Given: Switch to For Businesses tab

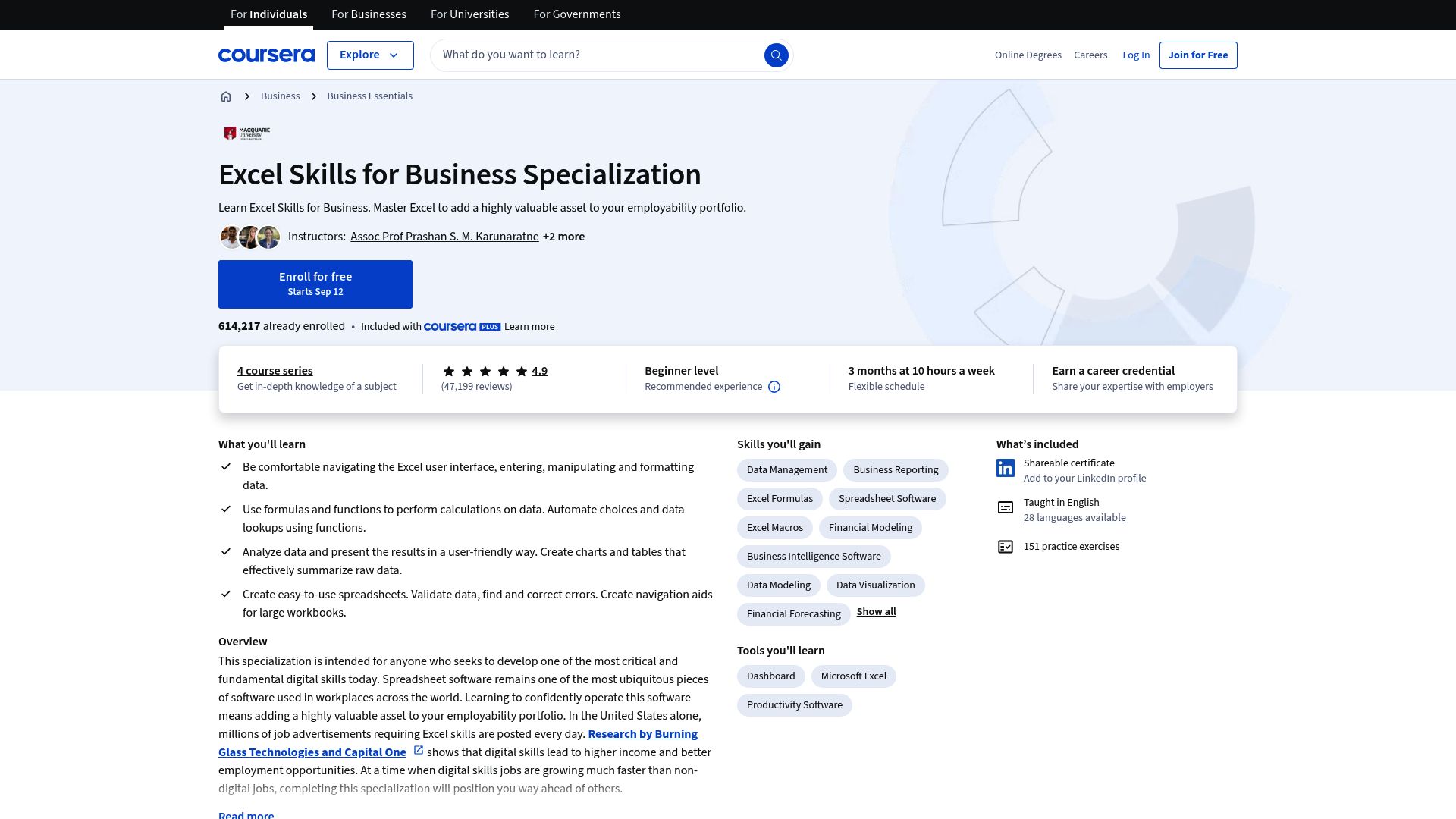Looking at the screenshot, I should [x=369, y=14].
